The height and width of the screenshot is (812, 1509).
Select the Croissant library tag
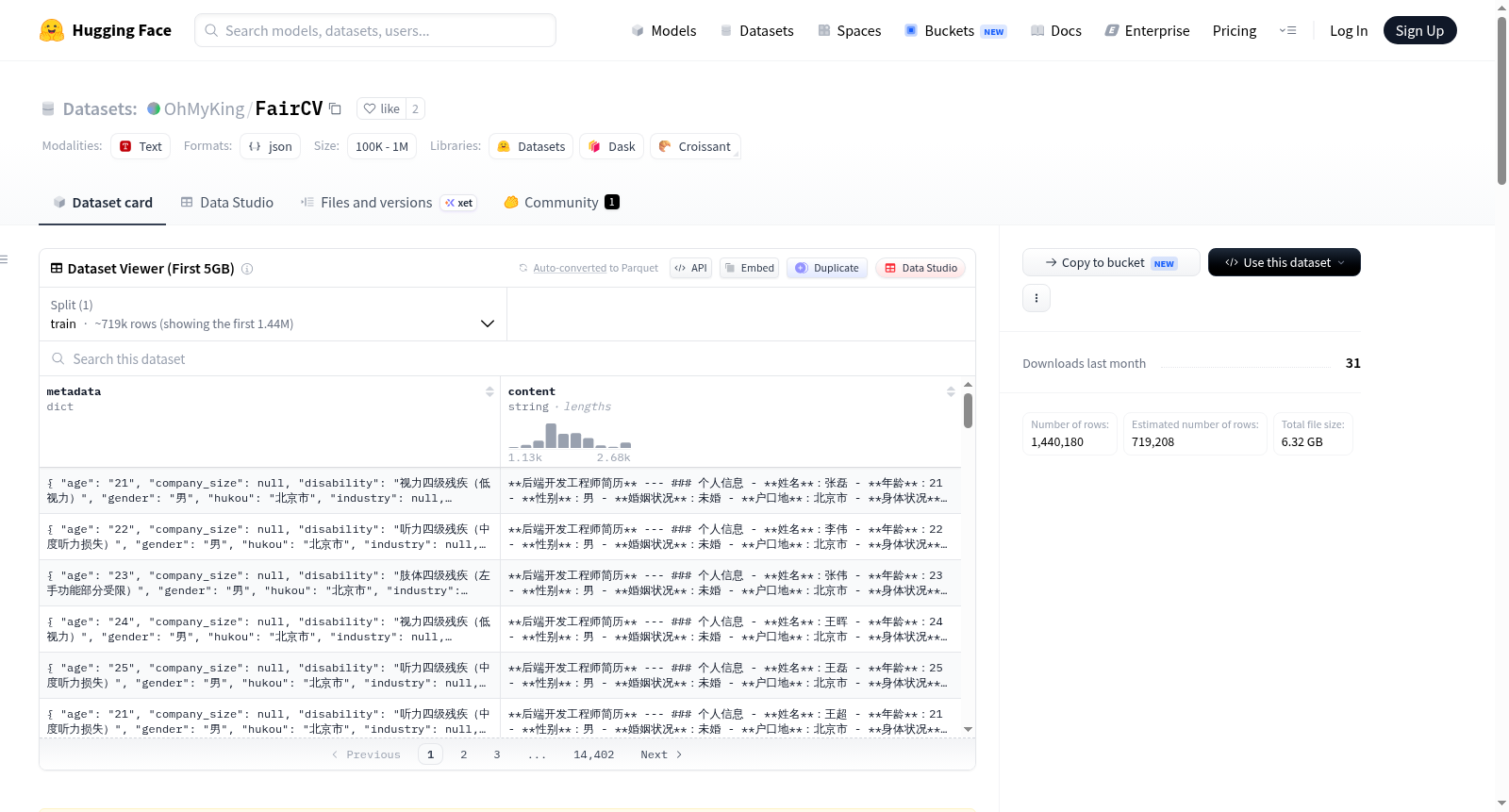click(695, 146)
